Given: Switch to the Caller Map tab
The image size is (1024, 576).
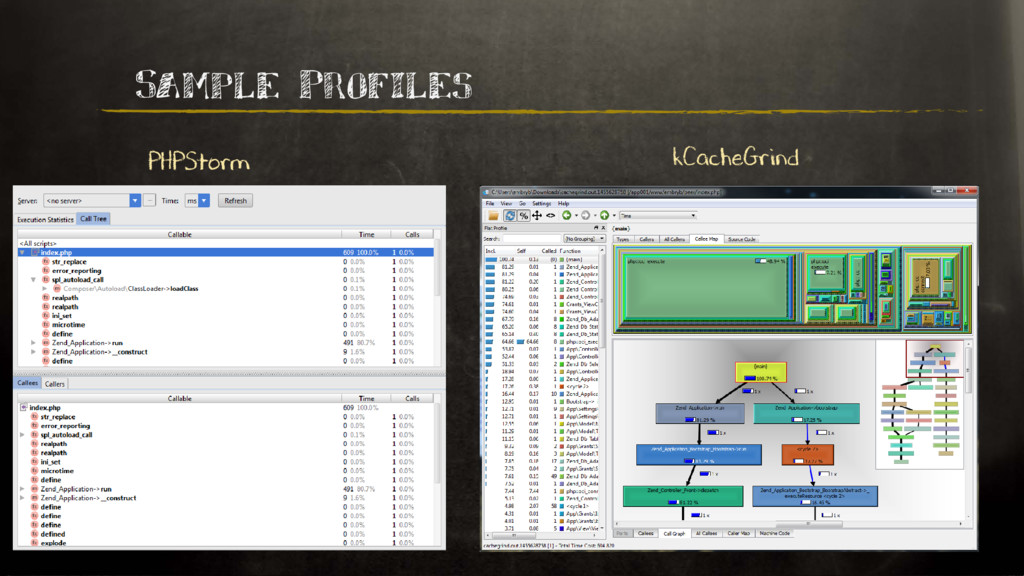Looking at the screenshot, I should pos(738,534).
